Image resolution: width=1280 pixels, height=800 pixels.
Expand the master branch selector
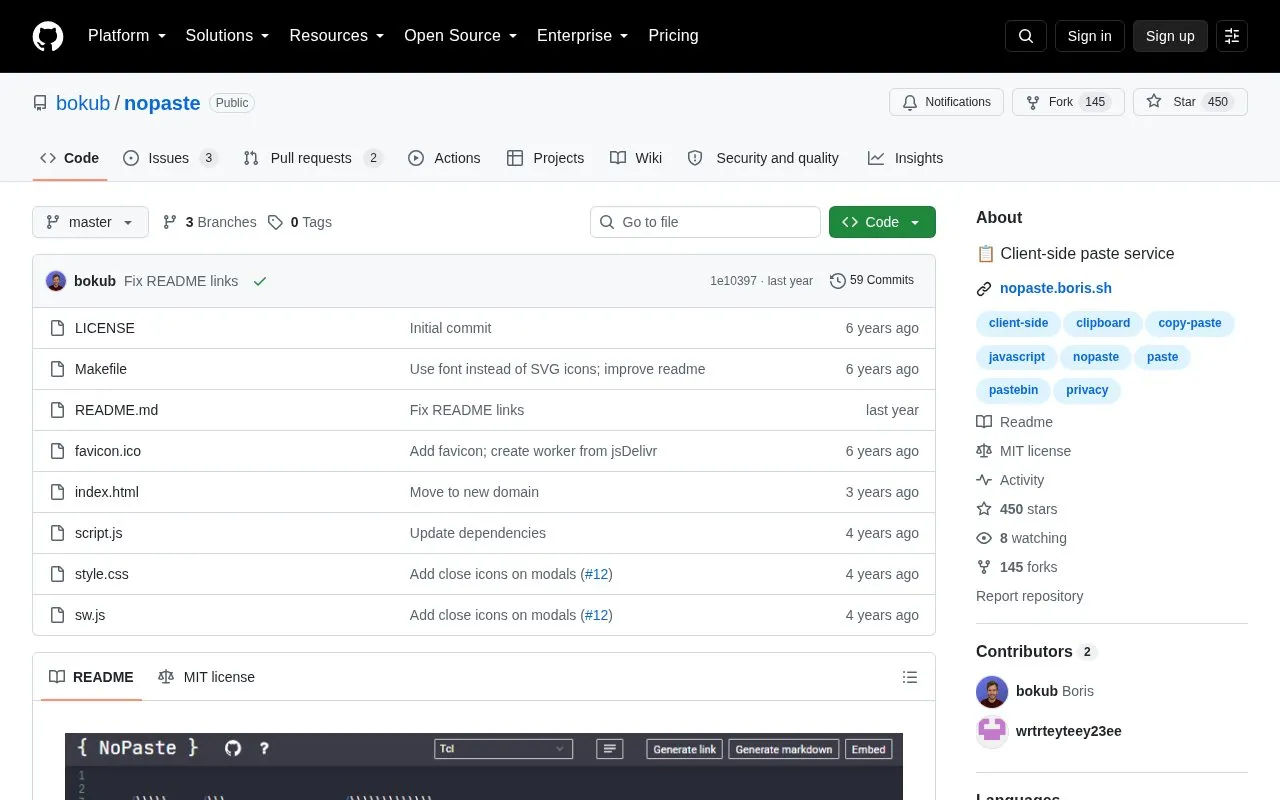coord(90,222)
